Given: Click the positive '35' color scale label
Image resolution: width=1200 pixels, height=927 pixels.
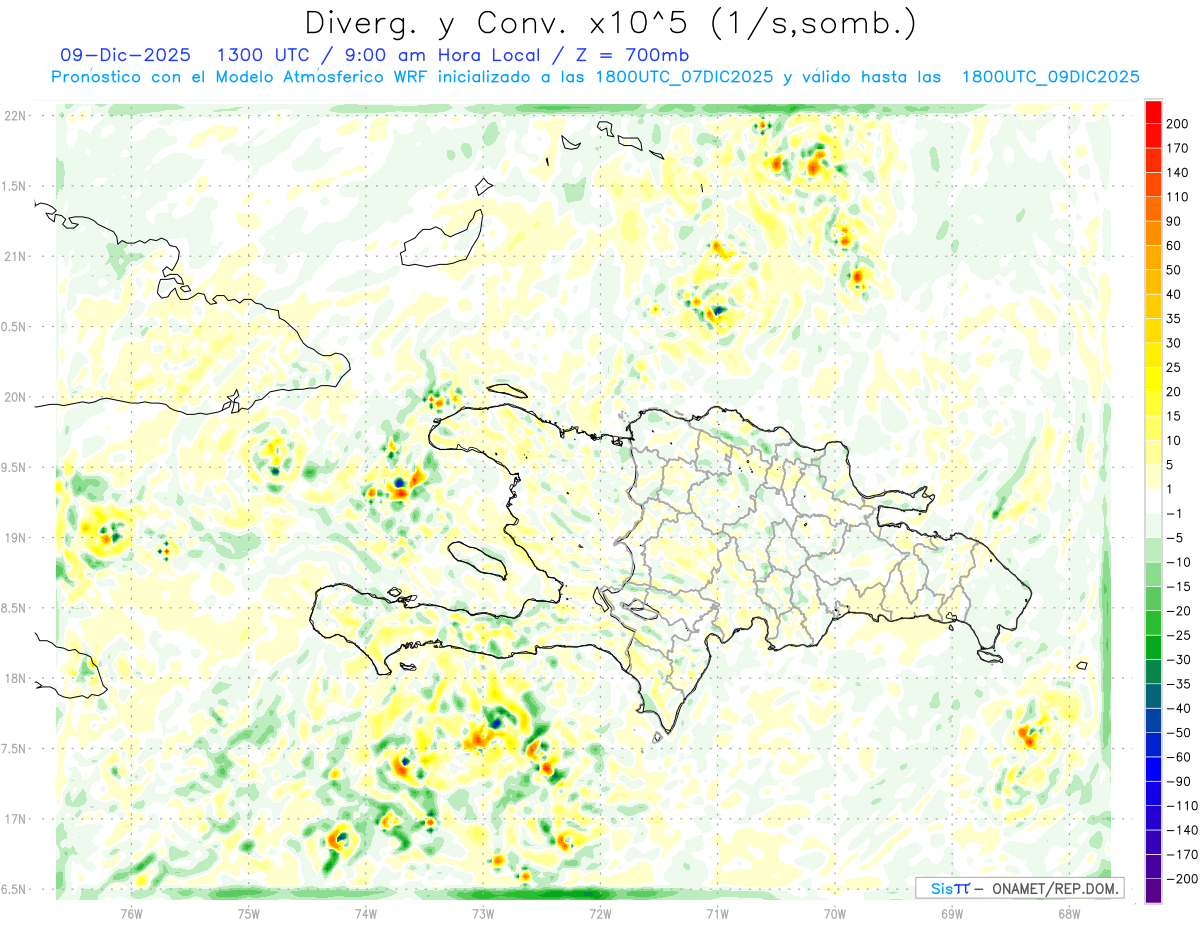Looking at the screenshot, I should [1176, 319].
